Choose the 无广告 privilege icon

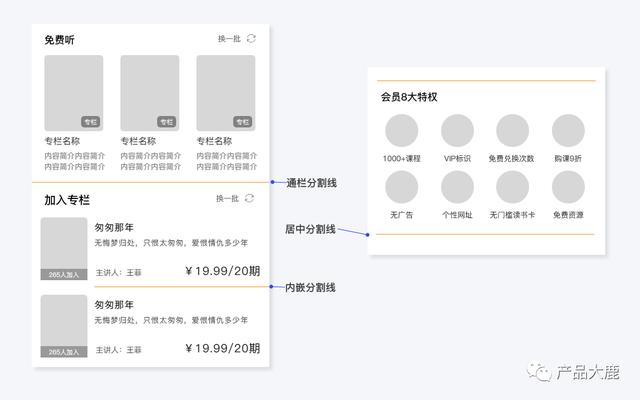click(x=401, y=187)
